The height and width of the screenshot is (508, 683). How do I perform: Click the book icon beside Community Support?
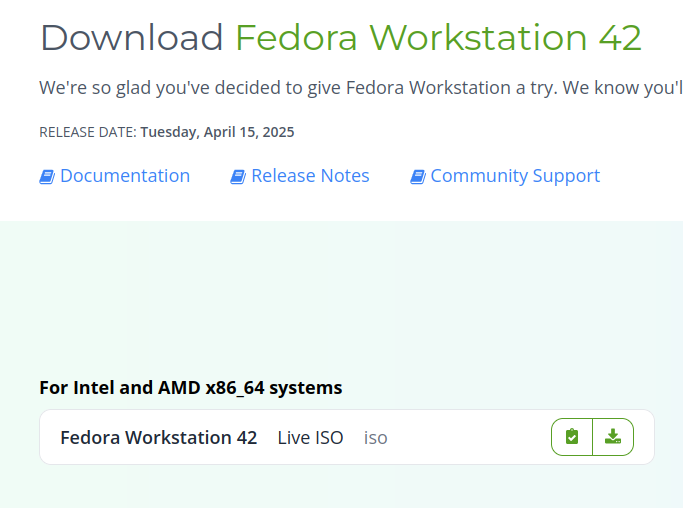pyautogui.click(x=418, y=177)
